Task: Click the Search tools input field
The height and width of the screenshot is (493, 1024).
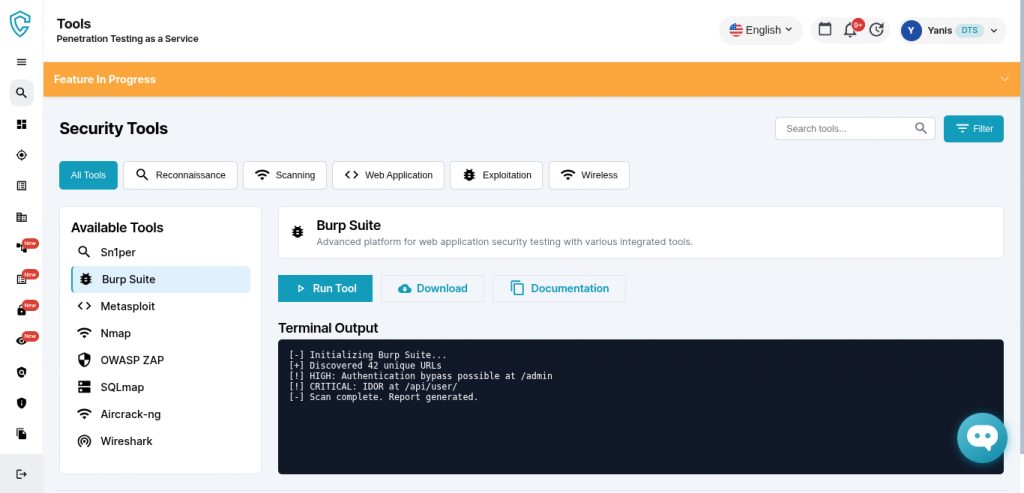Action: pos(845,128)
